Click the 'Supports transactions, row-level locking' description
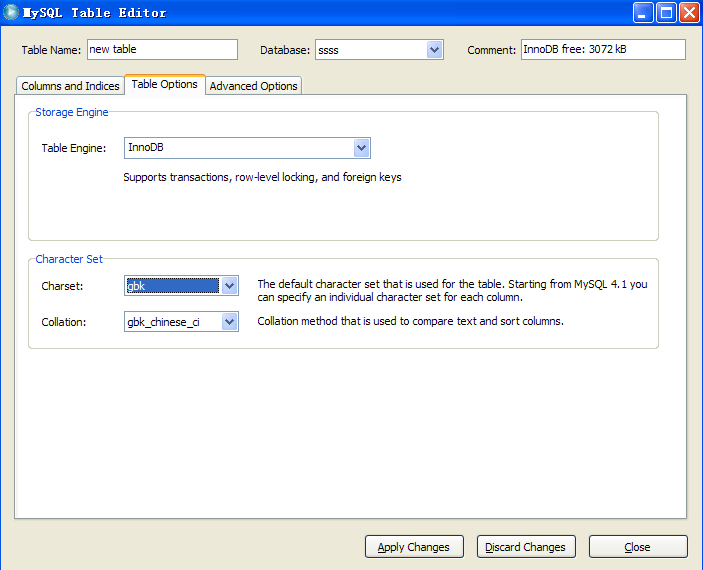 point(262,177)
